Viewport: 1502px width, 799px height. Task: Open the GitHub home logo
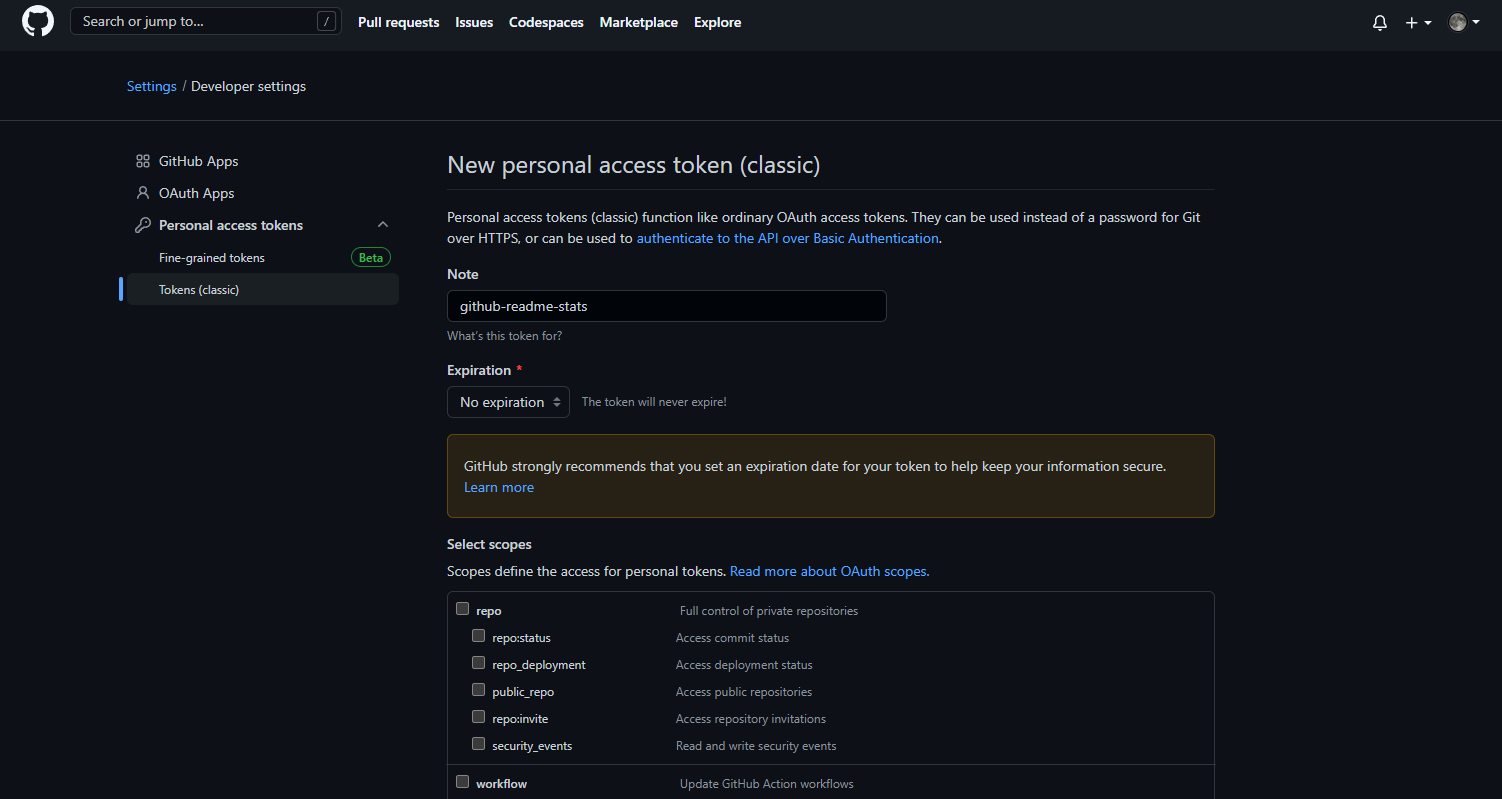coord(38,22)
